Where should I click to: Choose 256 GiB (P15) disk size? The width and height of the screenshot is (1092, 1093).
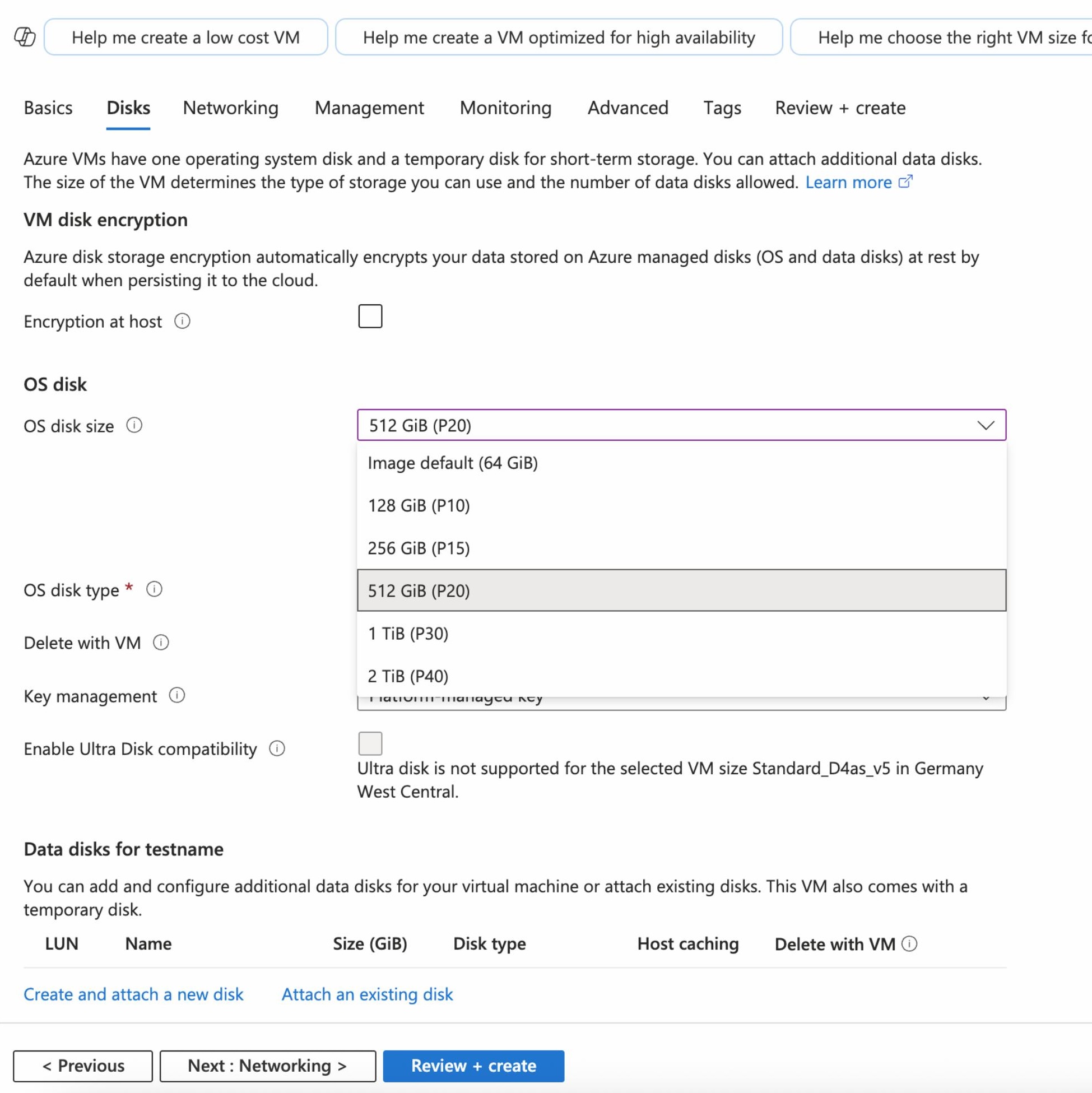point(681,548)
